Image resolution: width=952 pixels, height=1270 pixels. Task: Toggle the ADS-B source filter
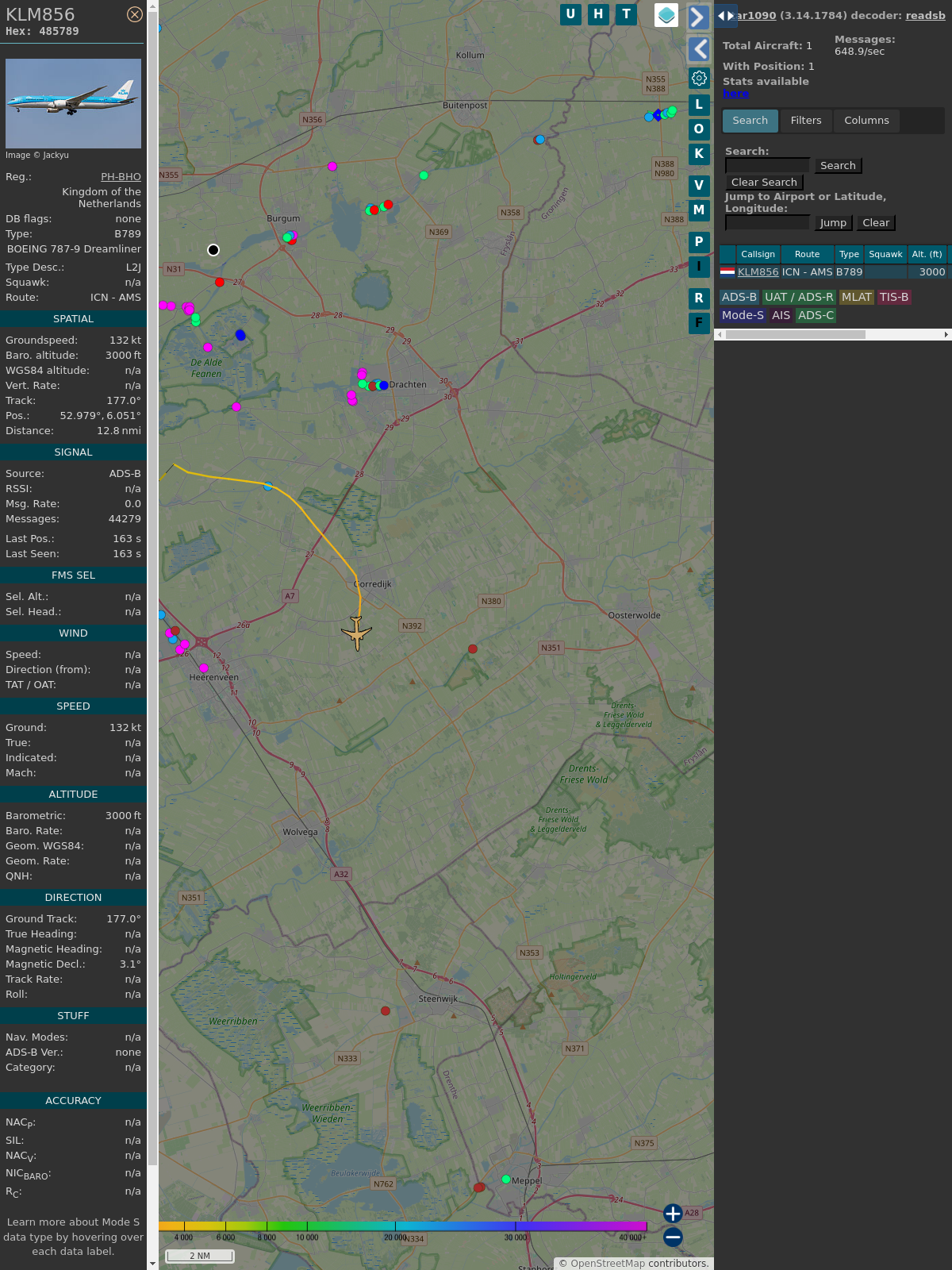739,297
